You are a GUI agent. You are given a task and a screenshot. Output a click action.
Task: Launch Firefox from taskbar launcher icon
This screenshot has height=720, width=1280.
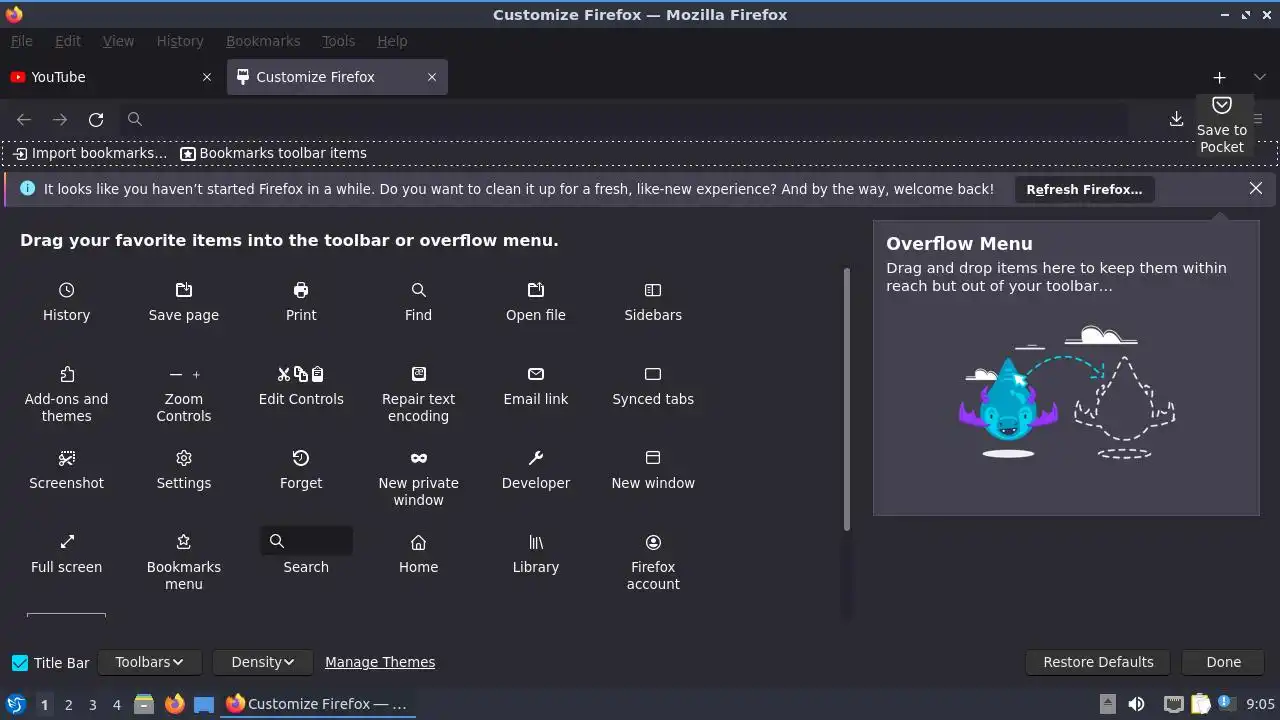175,704
